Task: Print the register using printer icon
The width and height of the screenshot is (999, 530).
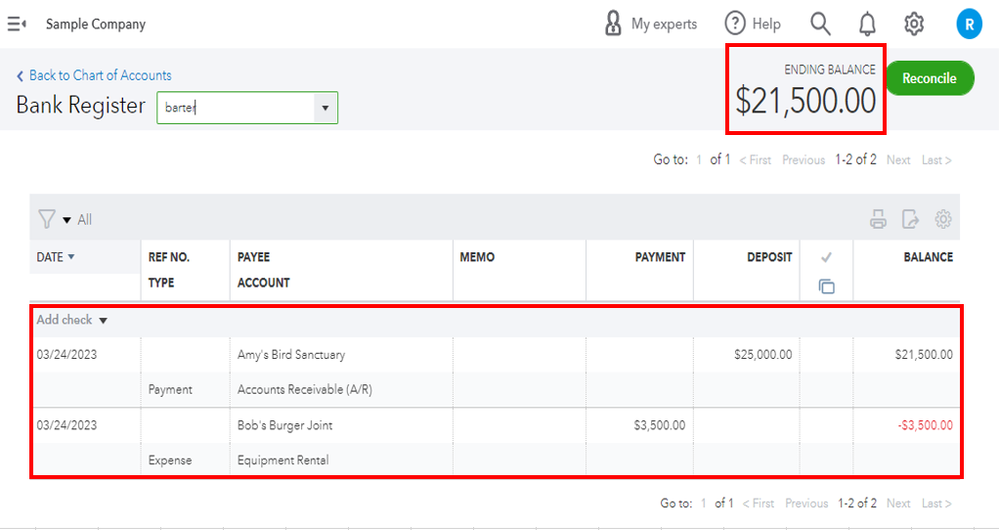Action: (878, 220)
